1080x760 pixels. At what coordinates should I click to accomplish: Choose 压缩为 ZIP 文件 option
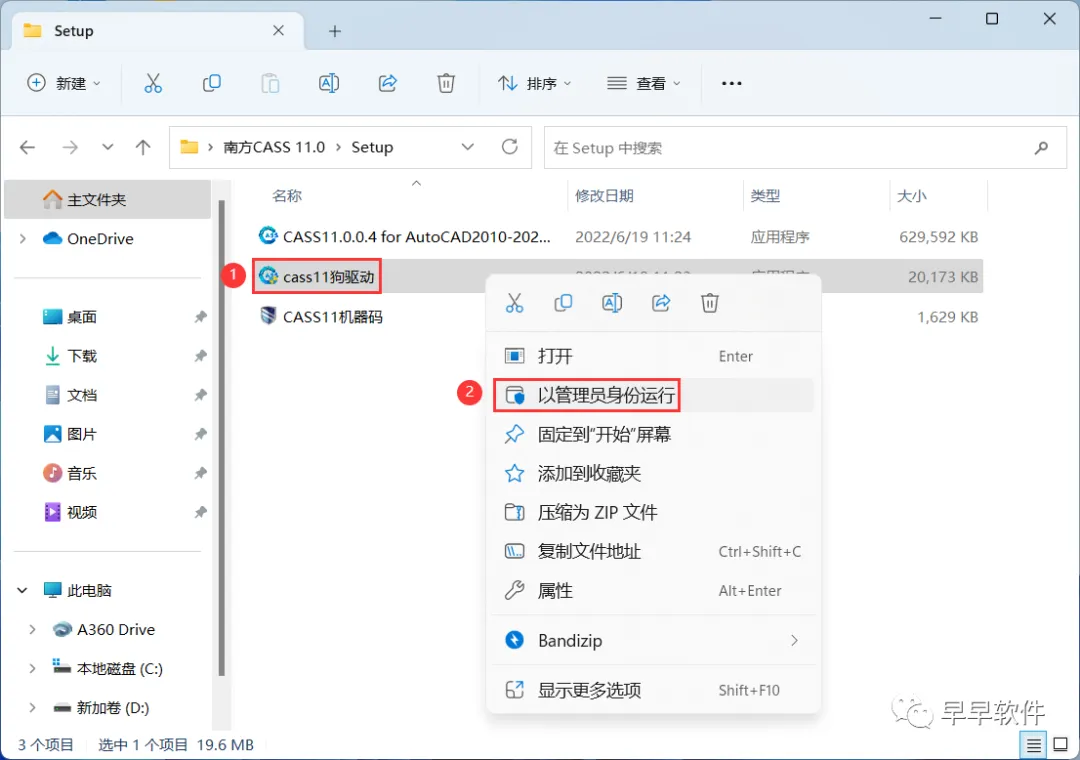tap(653, 513)
